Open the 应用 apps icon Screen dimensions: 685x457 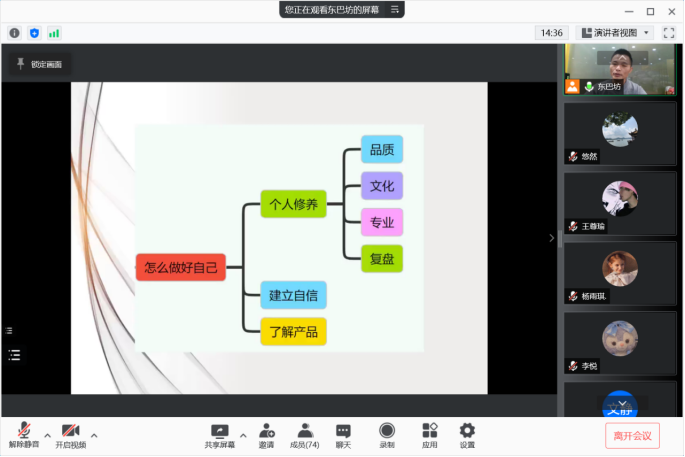[x=429, y=434]
